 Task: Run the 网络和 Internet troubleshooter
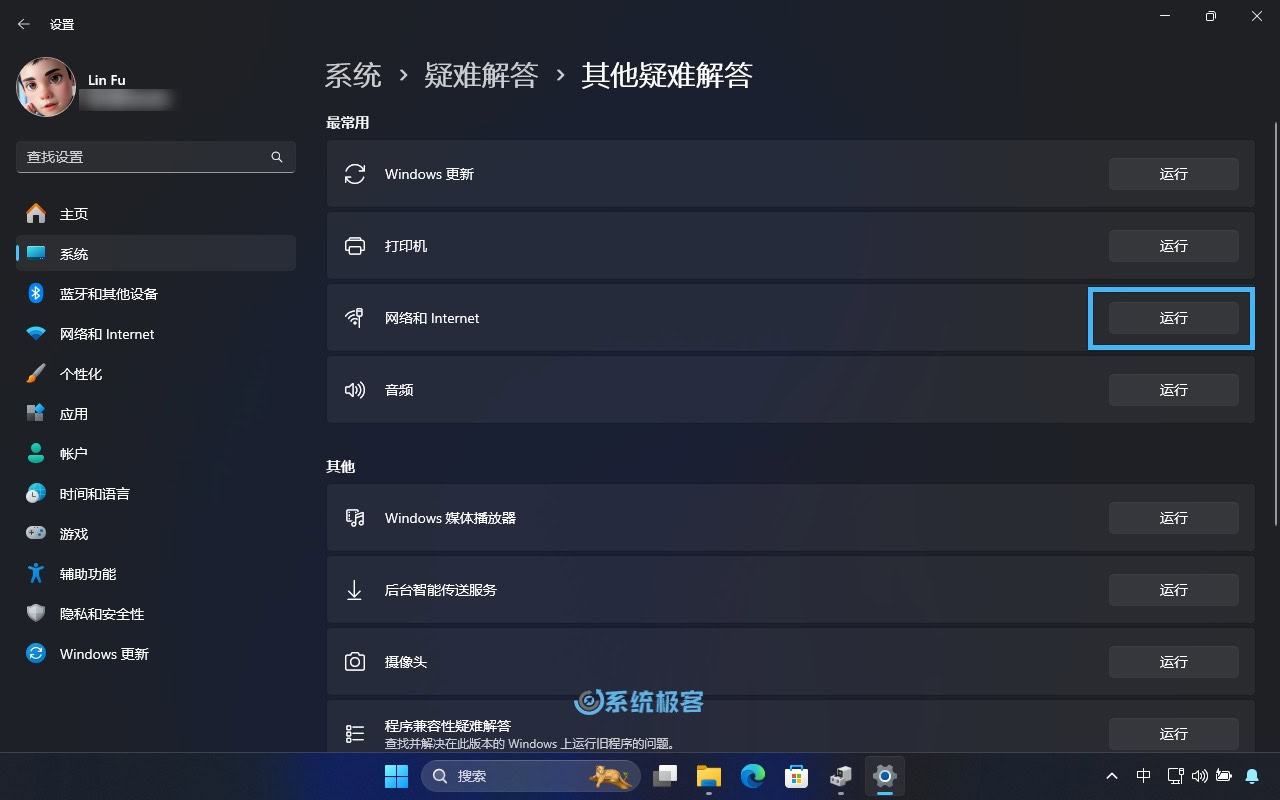point(1173,318)
